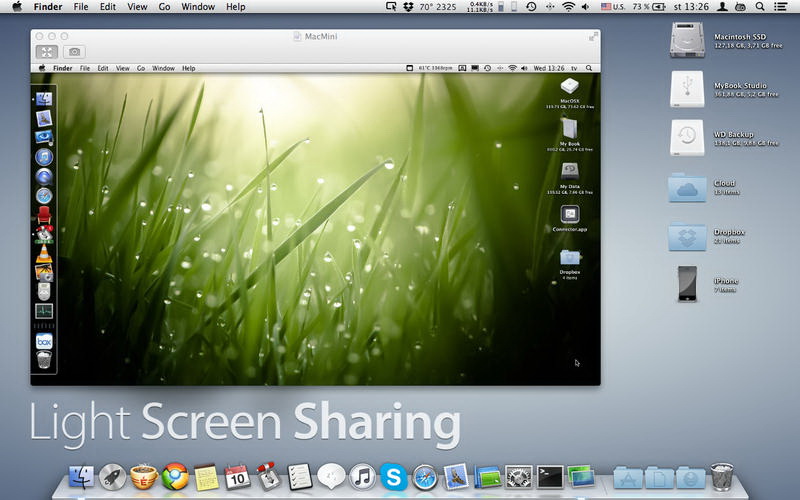Expand the Wi-Fi status menu in top menu bar
This screenshot has width=800, height=500.
tap(568, 7)
